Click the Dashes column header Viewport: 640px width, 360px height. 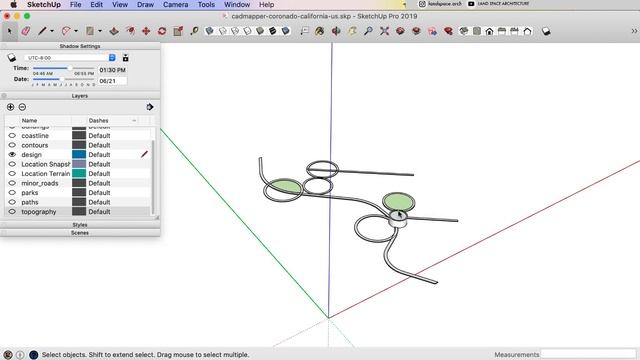112,120
